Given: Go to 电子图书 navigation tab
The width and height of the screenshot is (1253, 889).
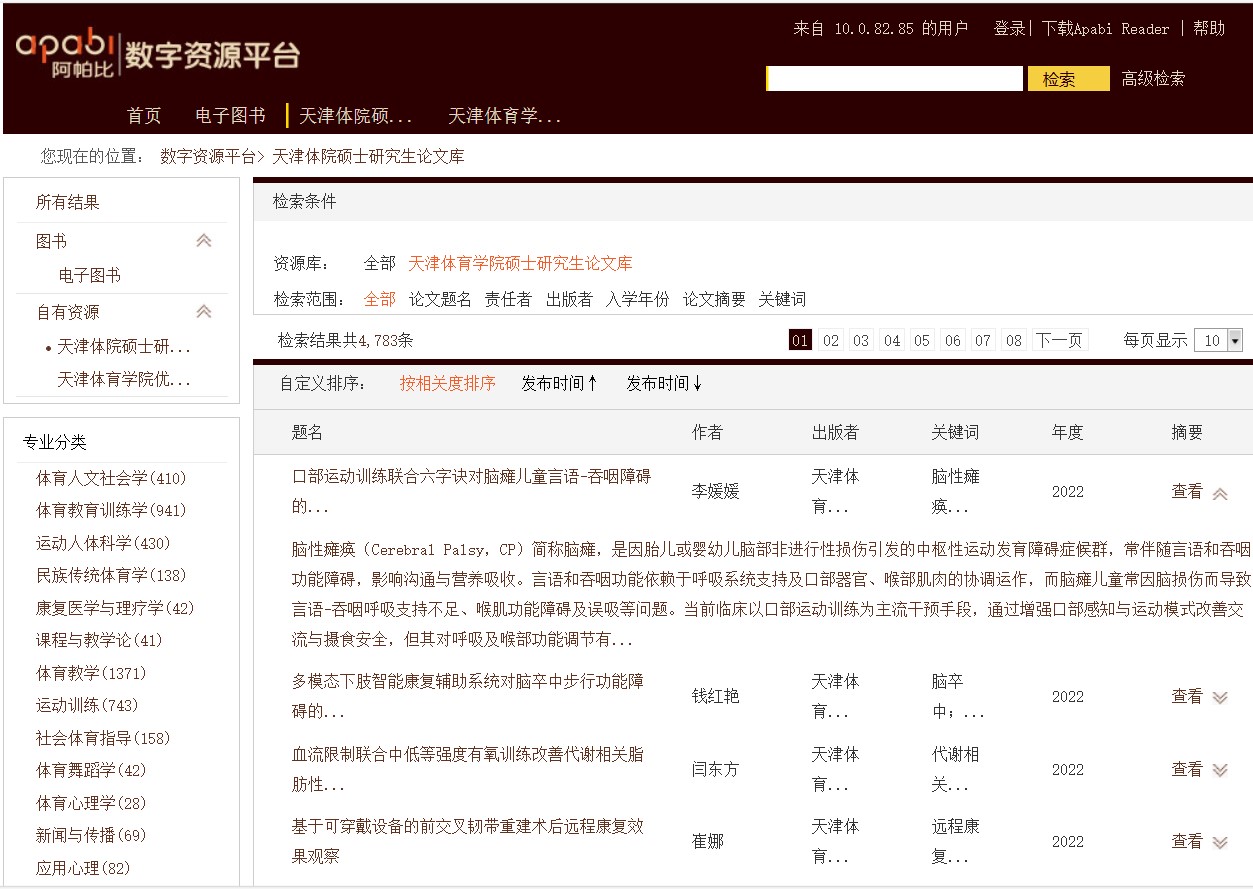Looking at the screenshot, I should (x=230, y=116).
